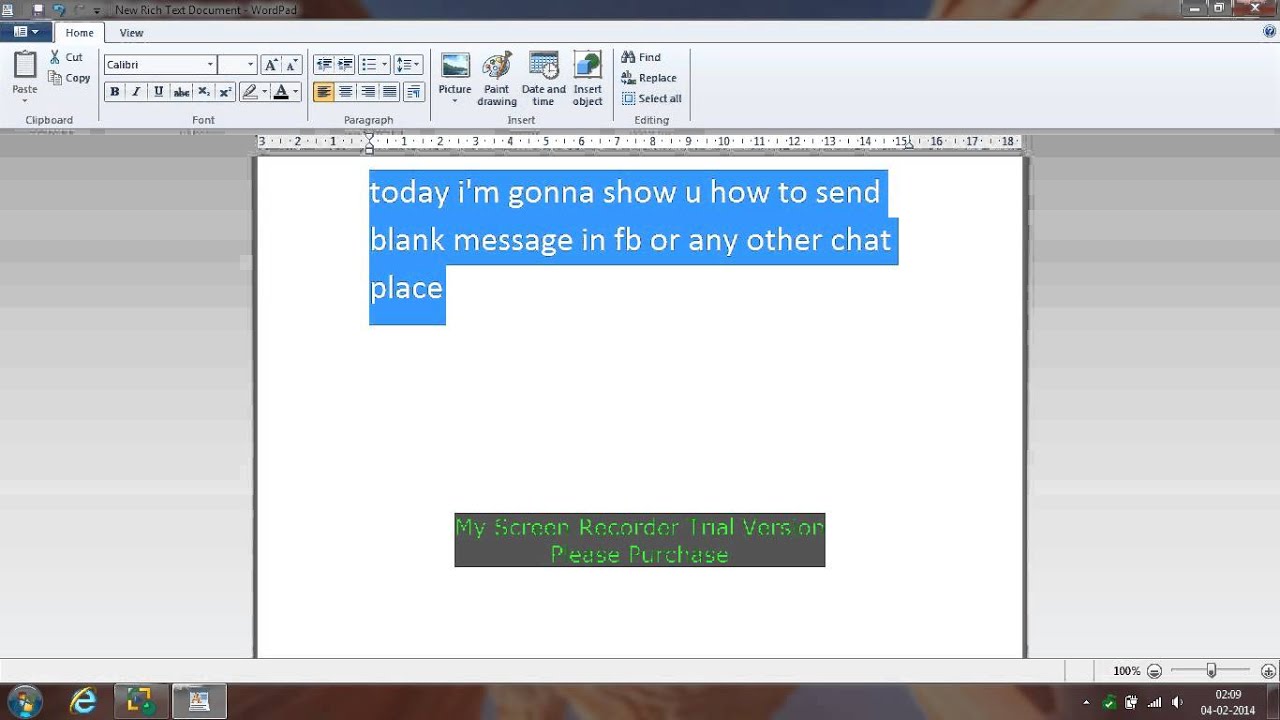Toggle underline formatting
This screenshot has width=1280, height=720.
click(158, 92)
